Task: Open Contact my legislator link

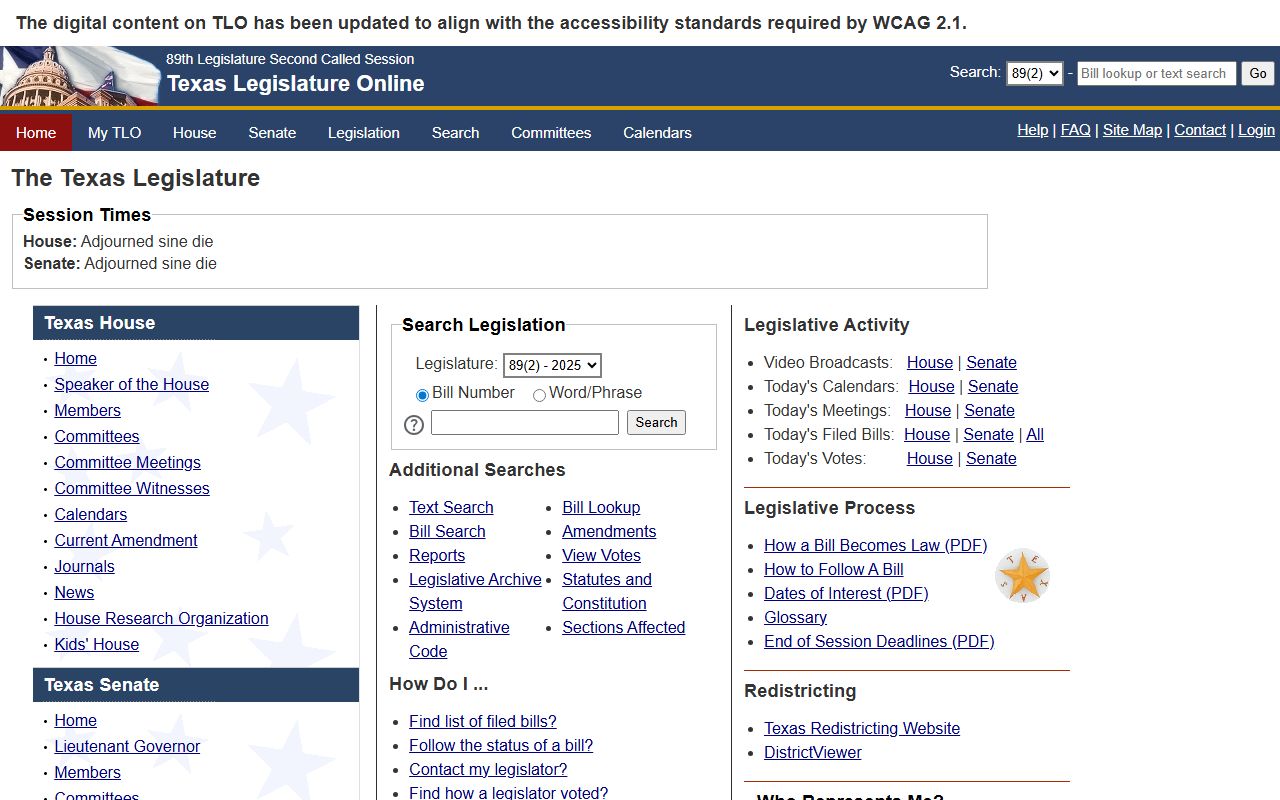Action: (488, 769)
